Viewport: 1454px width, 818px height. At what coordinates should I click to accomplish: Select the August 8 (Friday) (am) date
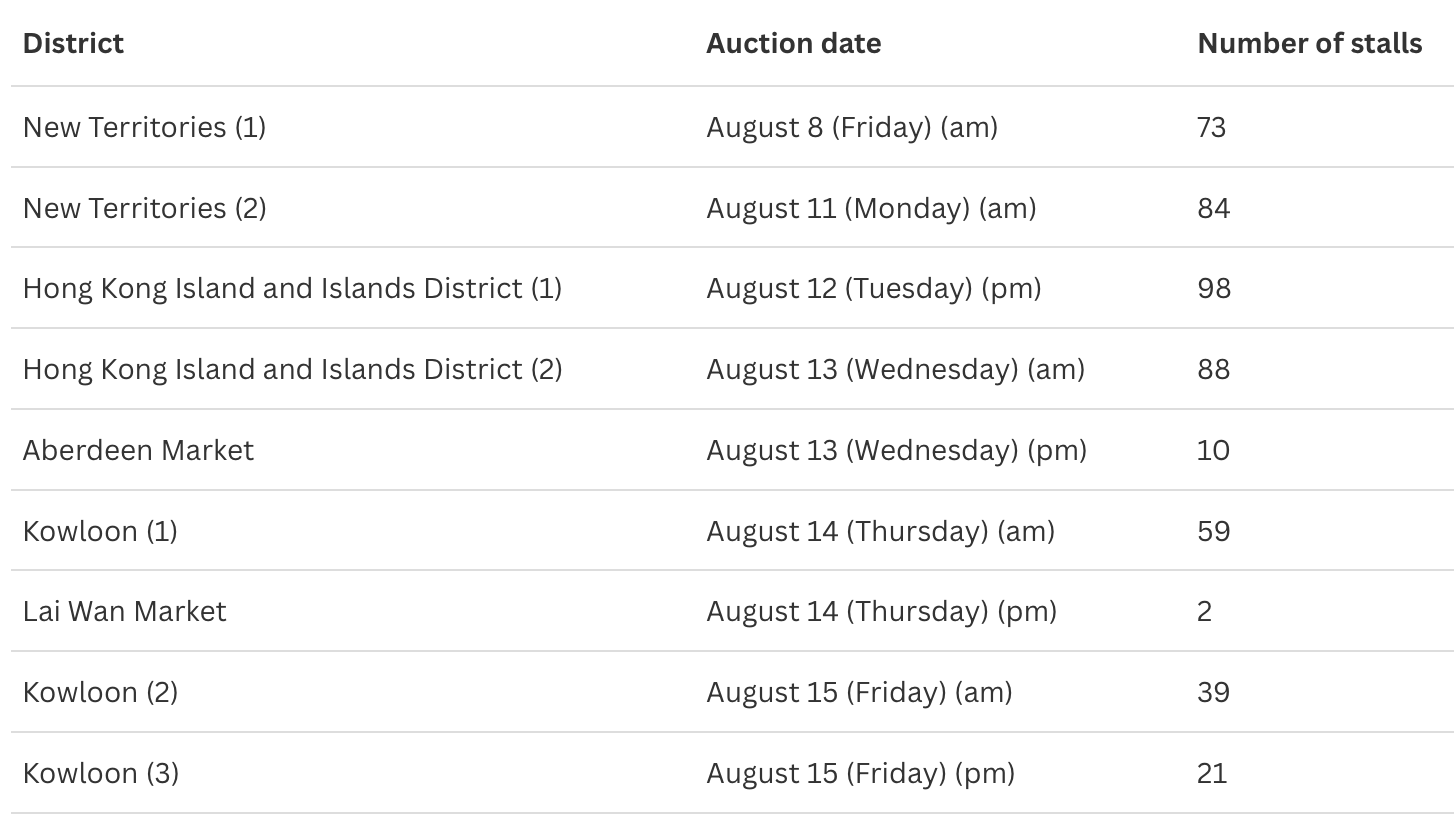tap(851, 127)
